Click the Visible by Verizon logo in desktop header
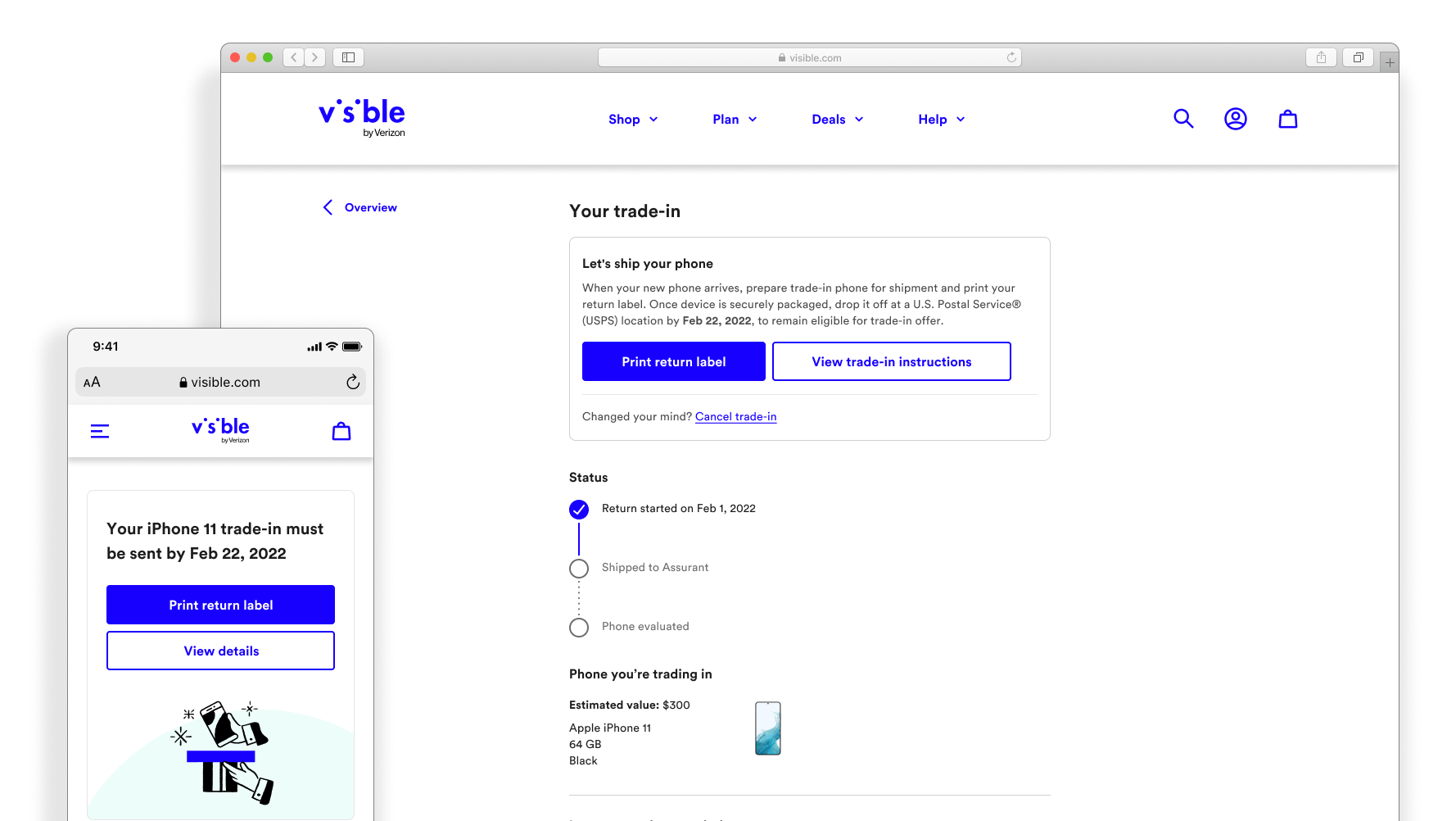The image size is (1456, 821). 362,118
